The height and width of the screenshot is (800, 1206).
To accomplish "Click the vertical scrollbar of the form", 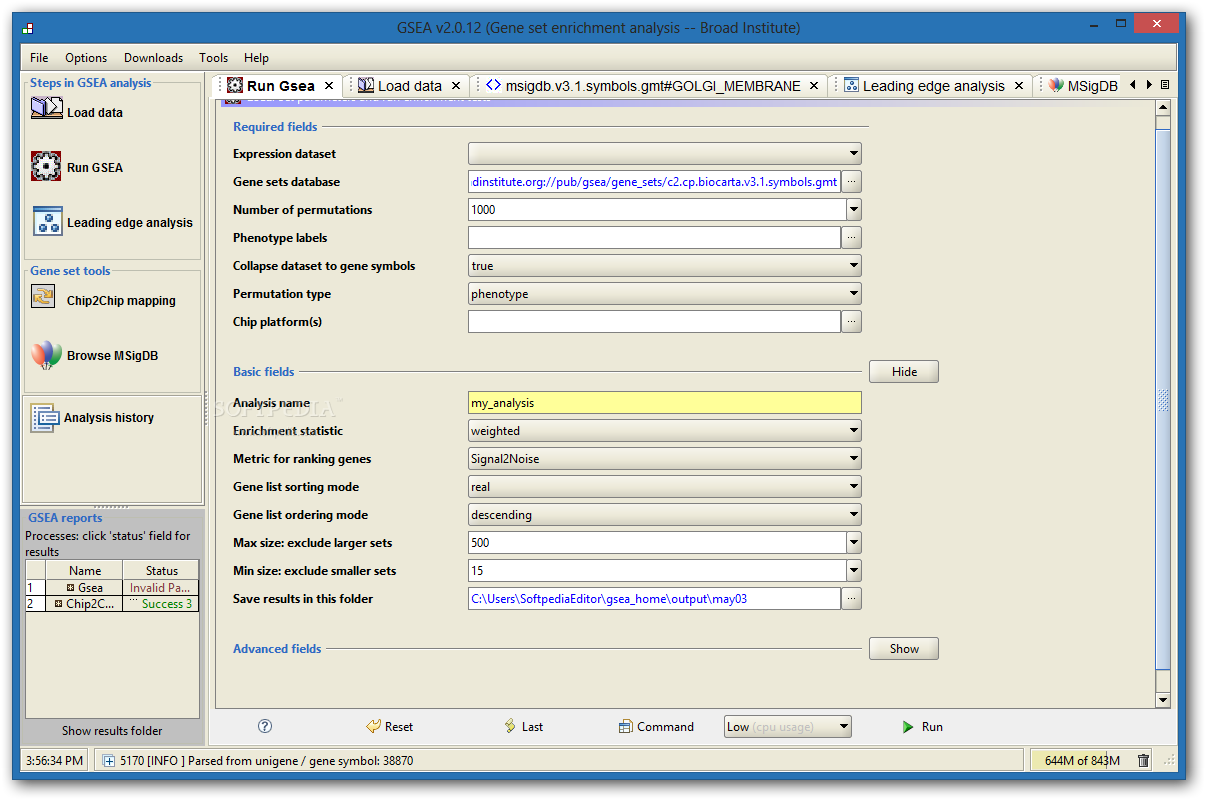I will 1162,400.
